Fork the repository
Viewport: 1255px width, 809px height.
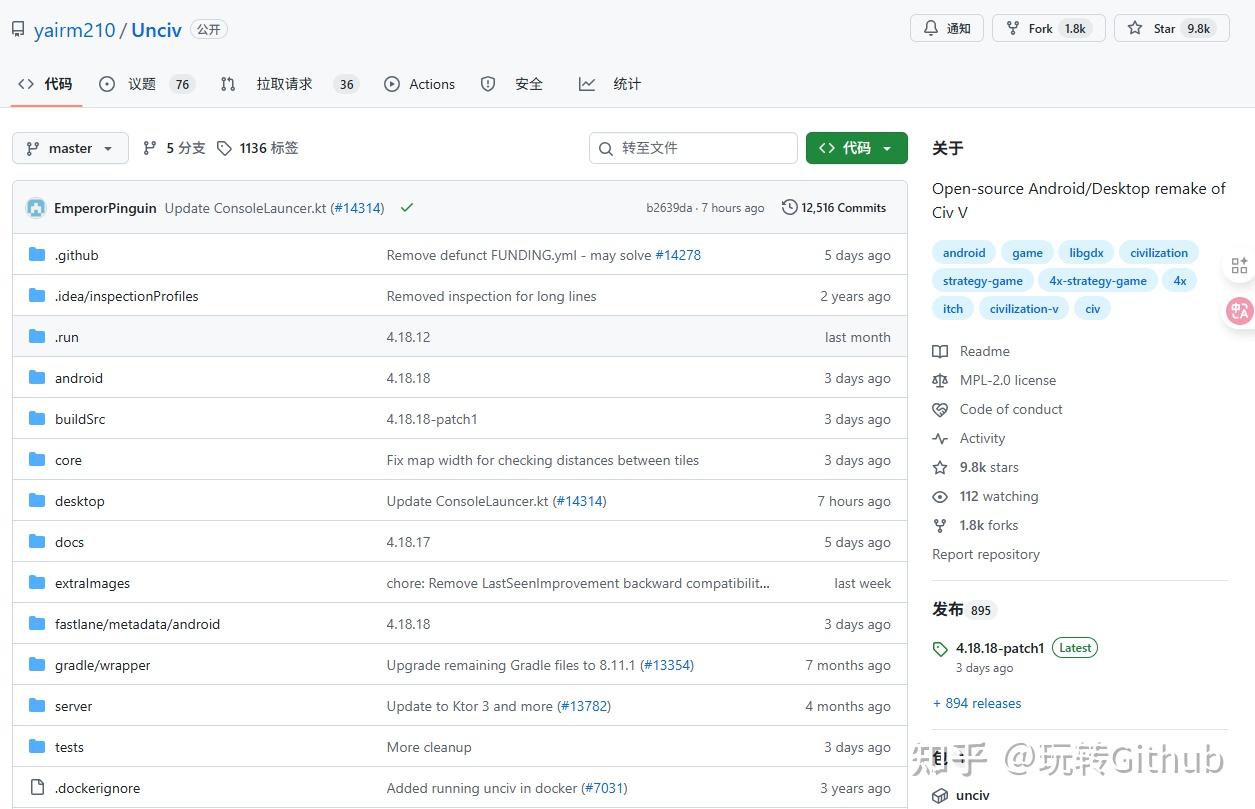pos(1046,28)
